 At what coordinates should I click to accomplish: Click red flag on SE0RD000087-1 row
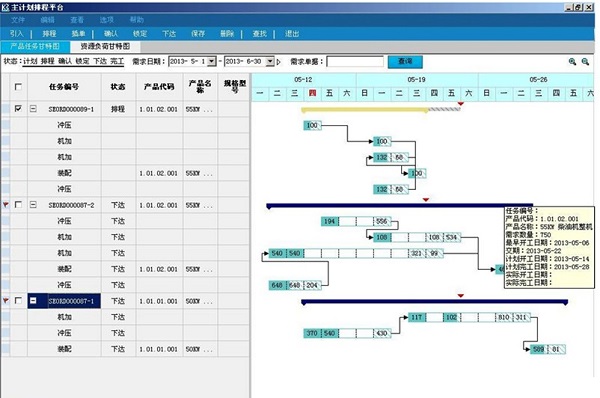(x=5, y=300)
